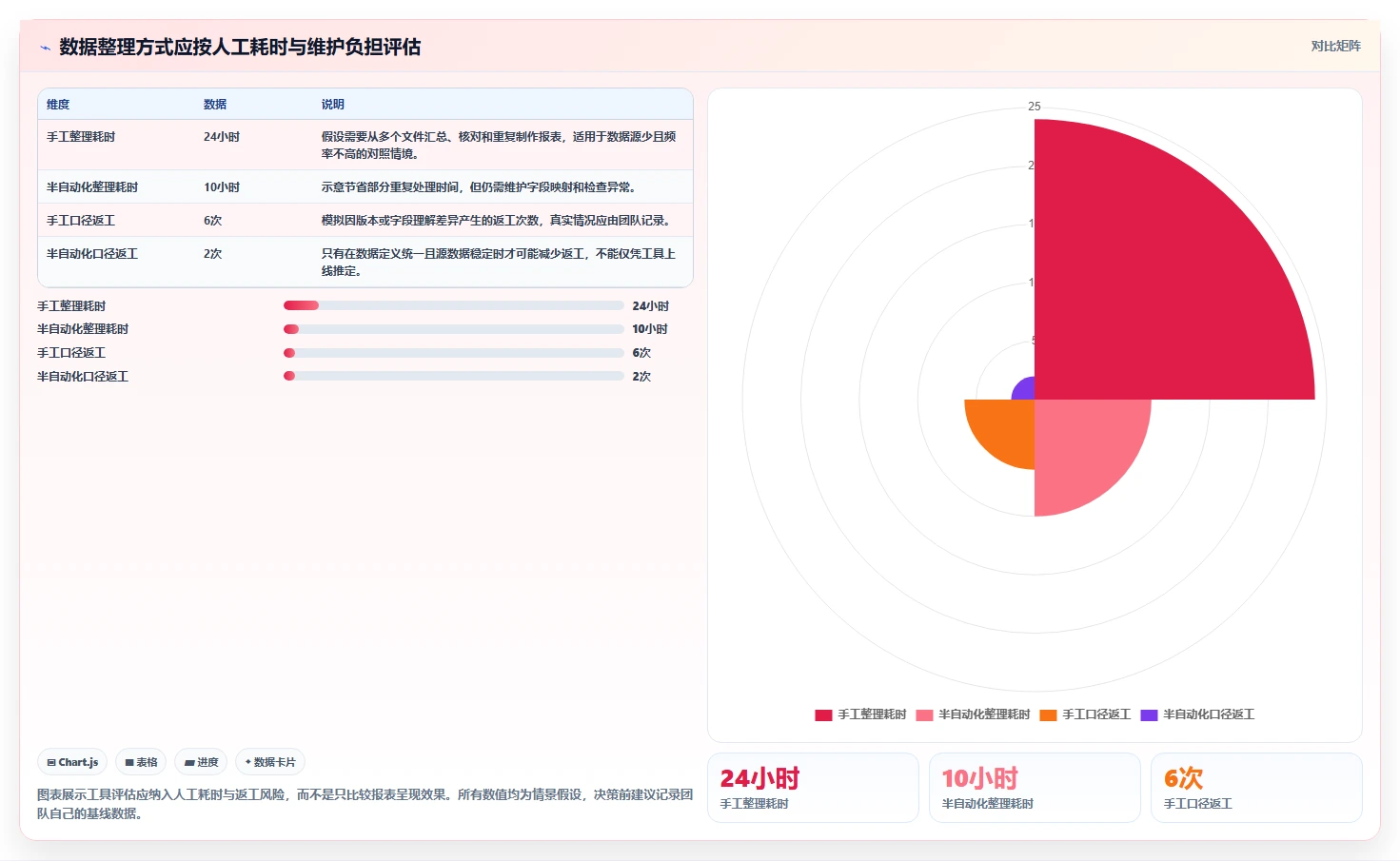Screen dimensions: 1400x861
Task: Toggle 手工口径返工 orange legend swatch
Action: 1048,714
